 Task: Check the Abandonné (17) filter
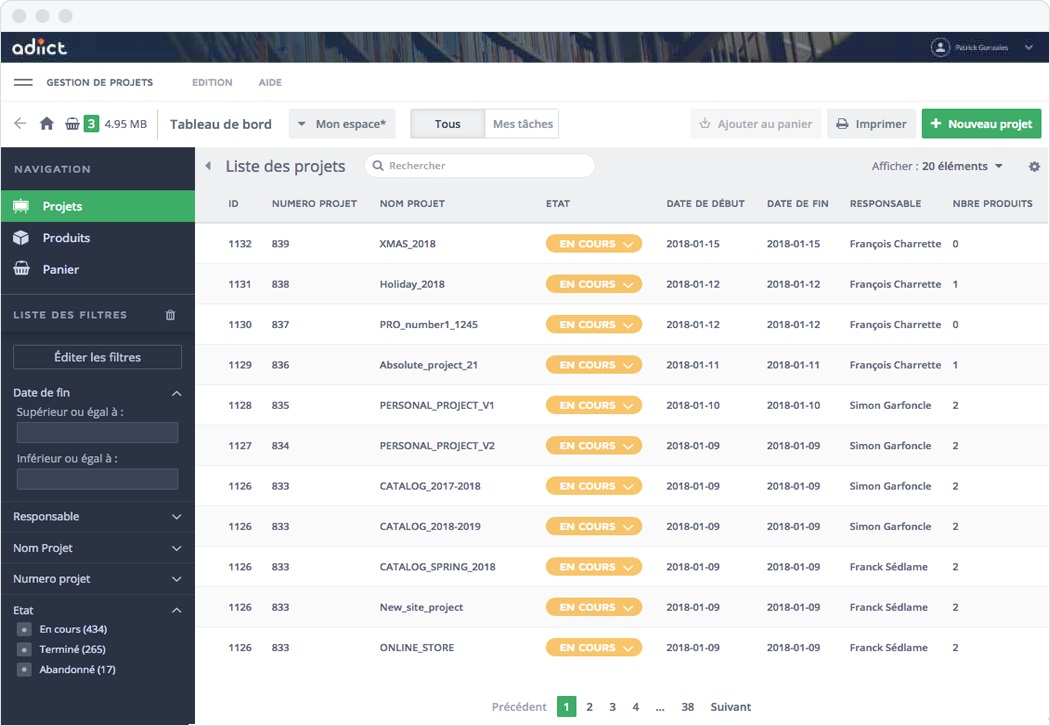pos(24,670)
